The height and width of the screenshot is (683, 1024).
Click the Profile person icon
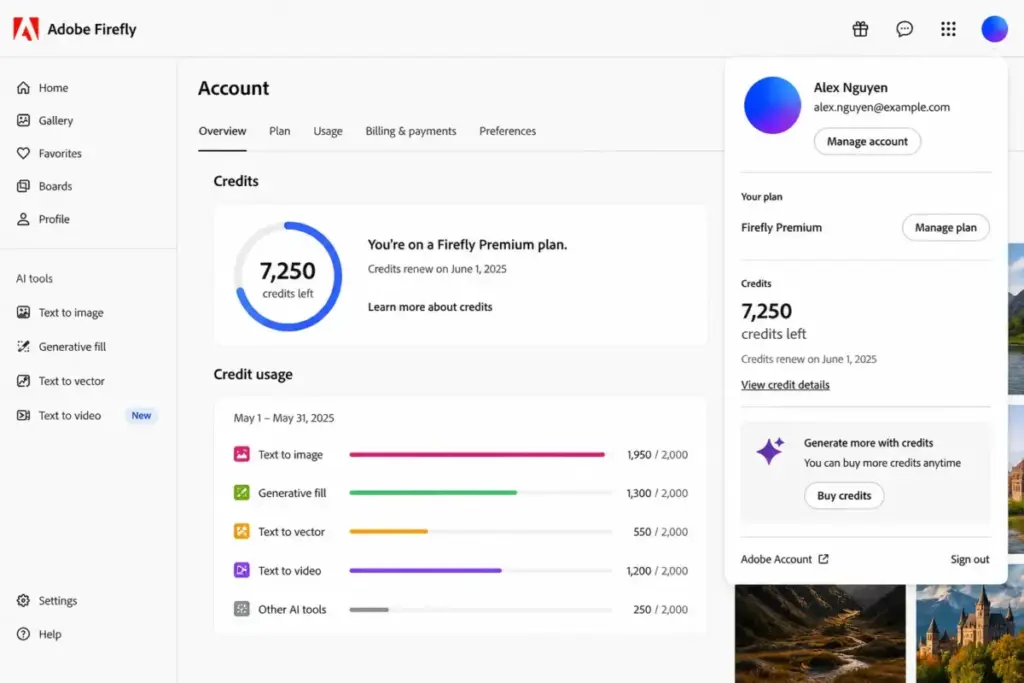(x=24, y=219)
